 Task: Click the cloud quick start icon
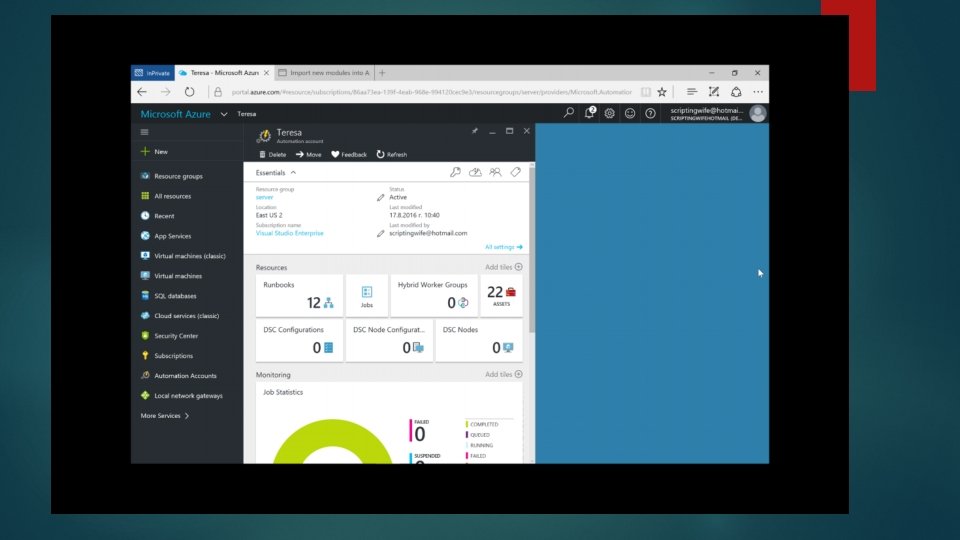tap(475, 173)
